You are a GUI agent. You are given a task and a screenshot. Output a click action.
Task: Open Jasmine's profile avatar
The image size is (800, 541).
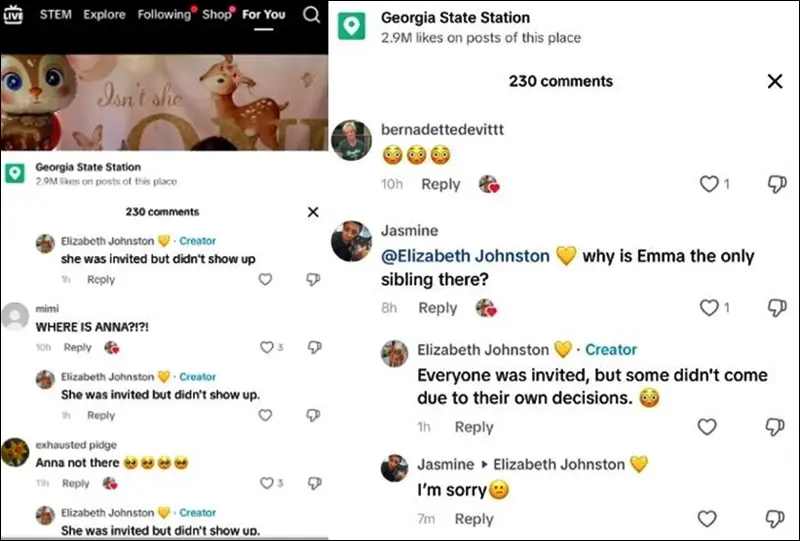[x=351, y=241]
